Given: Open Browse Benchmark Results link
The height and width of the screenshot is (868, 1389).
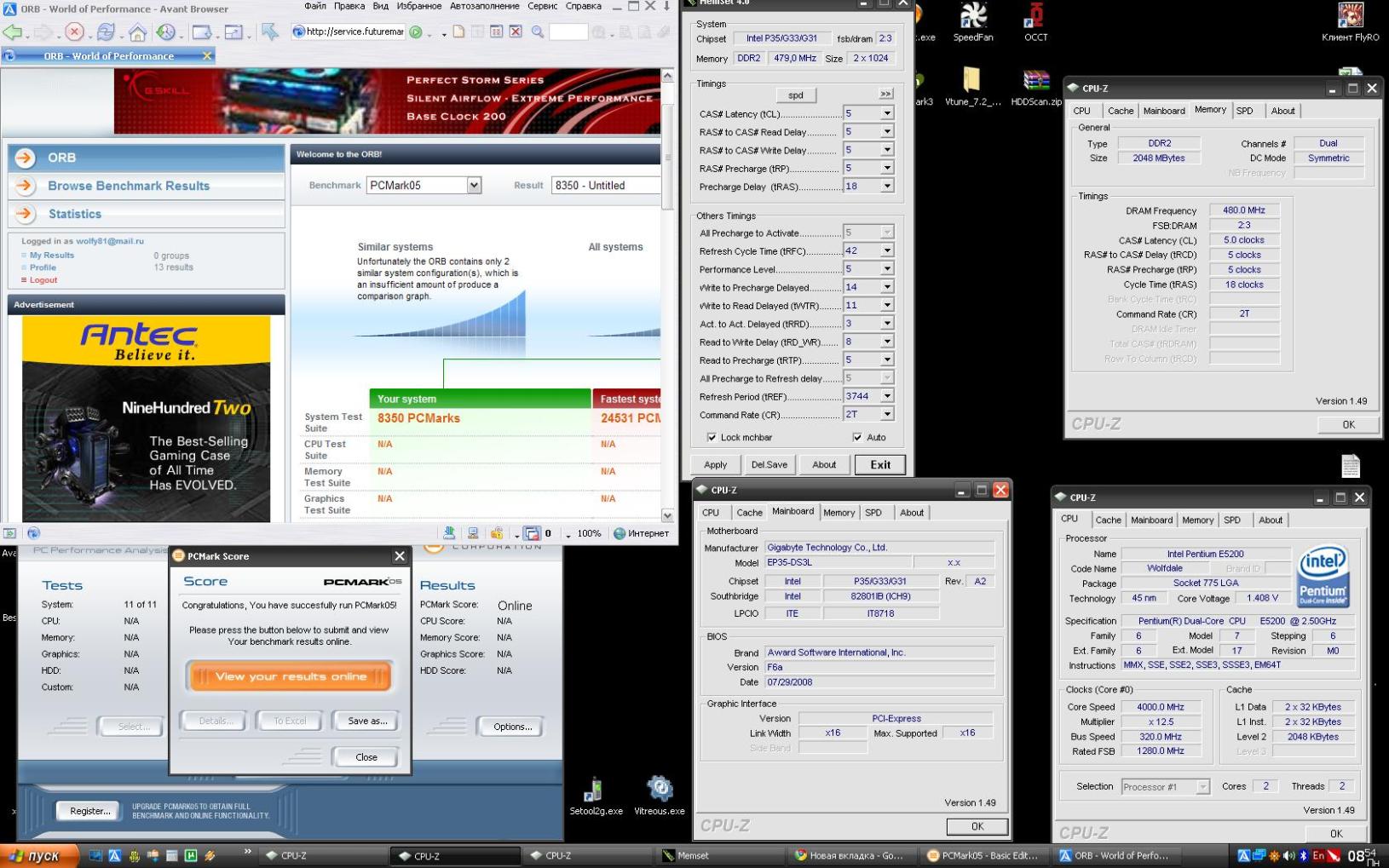Looking at the screenshot, I should tap(129, 186).
